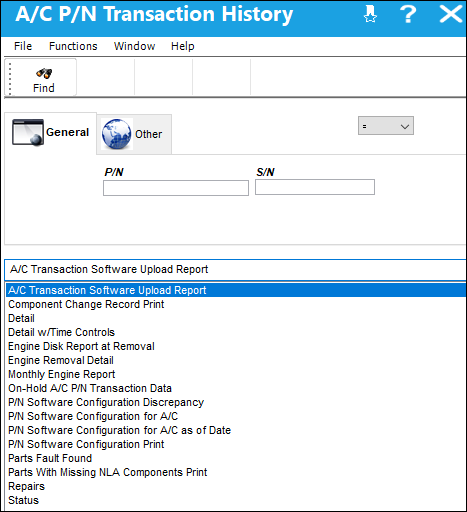This screenshot has height=512, width=467.
Task: Click the General tab window icon
Action: (28, 132)
